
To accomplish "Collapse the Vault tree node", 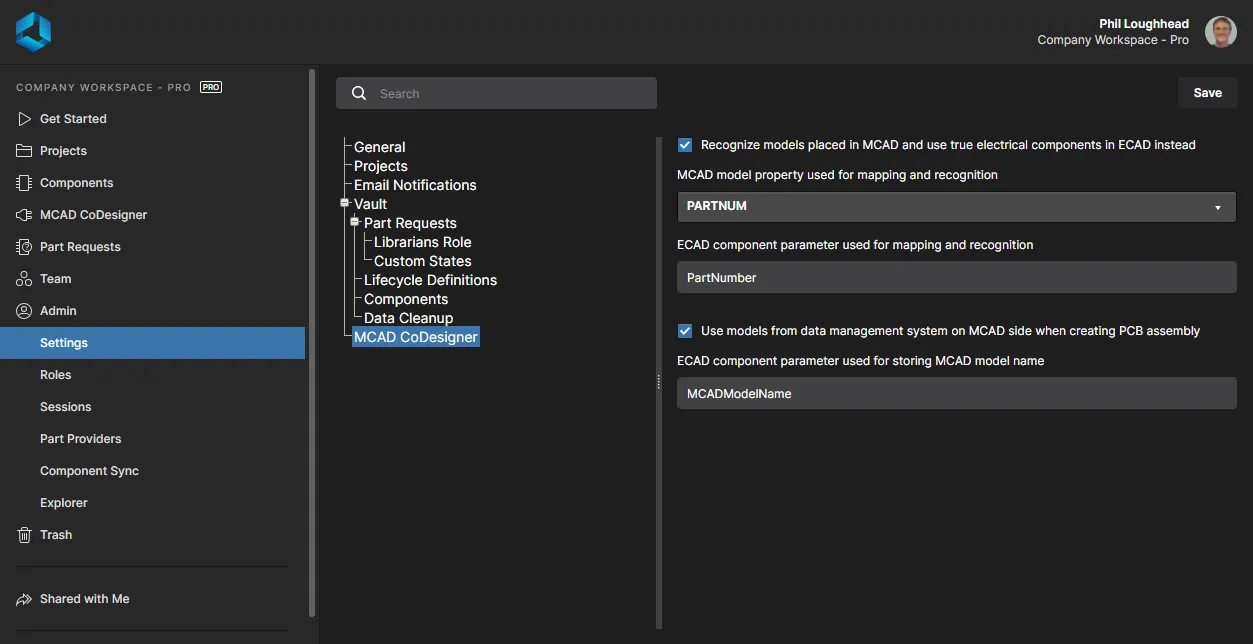I will (x=345, y=203).
